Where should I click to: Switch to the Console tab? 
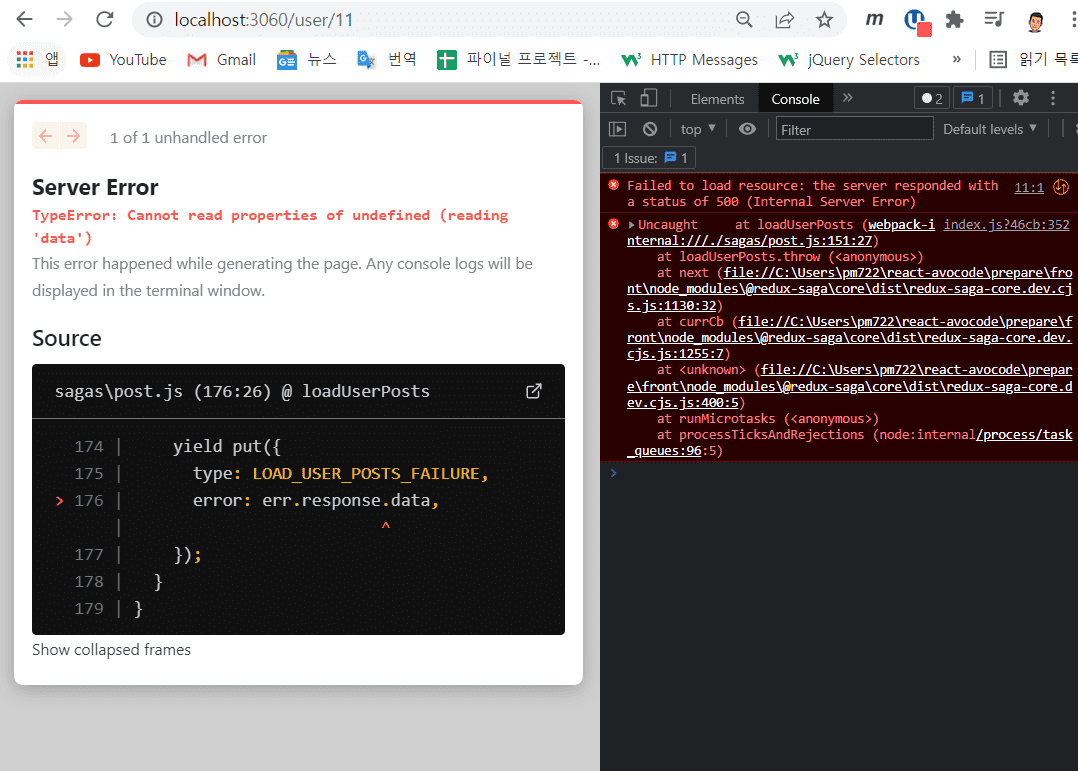tap(795, 99)
